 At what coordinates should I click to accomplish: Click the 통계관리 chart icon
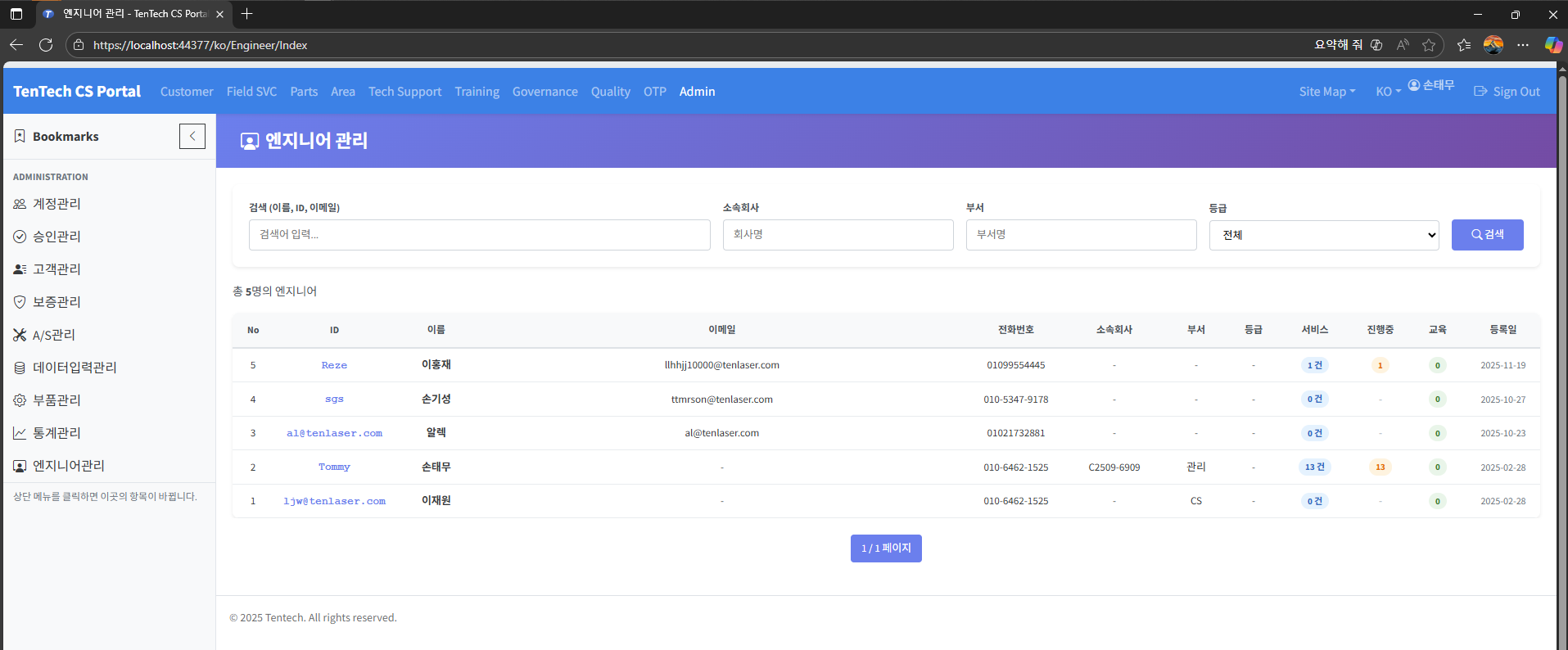(20, 433)
